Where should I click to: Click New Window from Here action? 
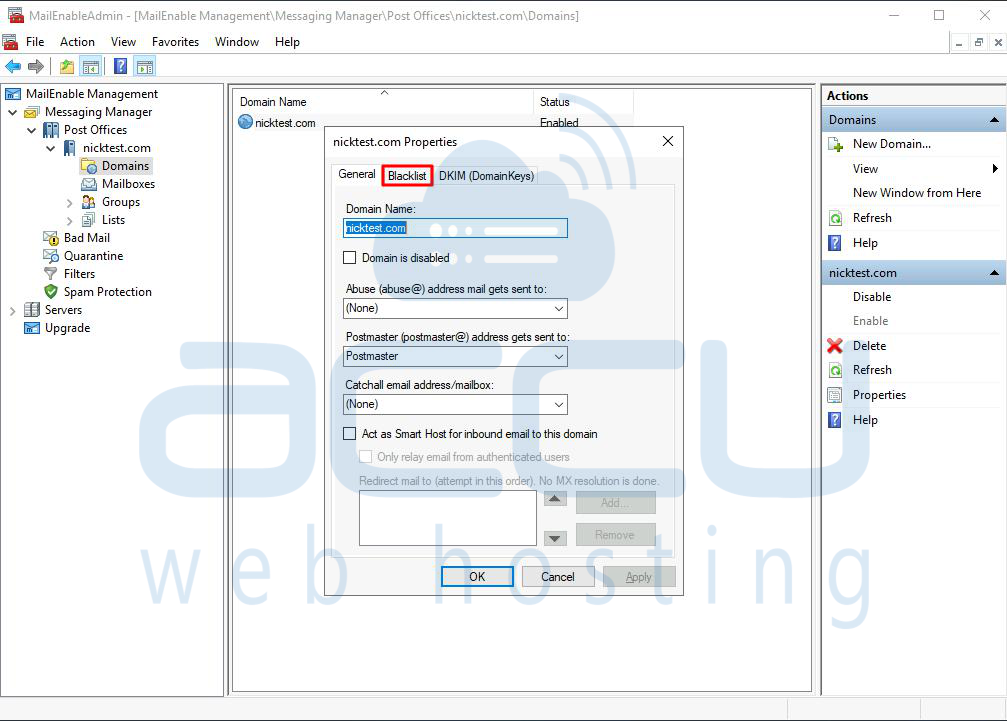click(916, 193)
